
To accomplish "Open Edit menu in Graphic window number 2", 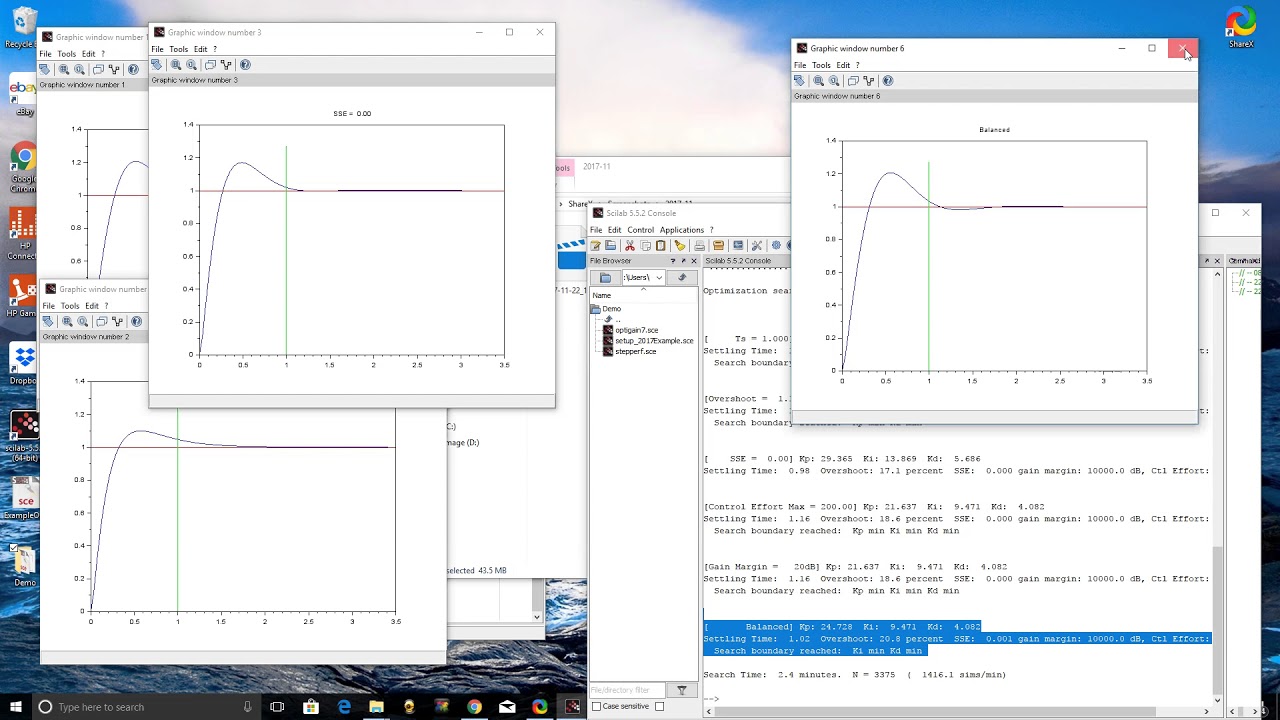I will [x=91, y=306].
